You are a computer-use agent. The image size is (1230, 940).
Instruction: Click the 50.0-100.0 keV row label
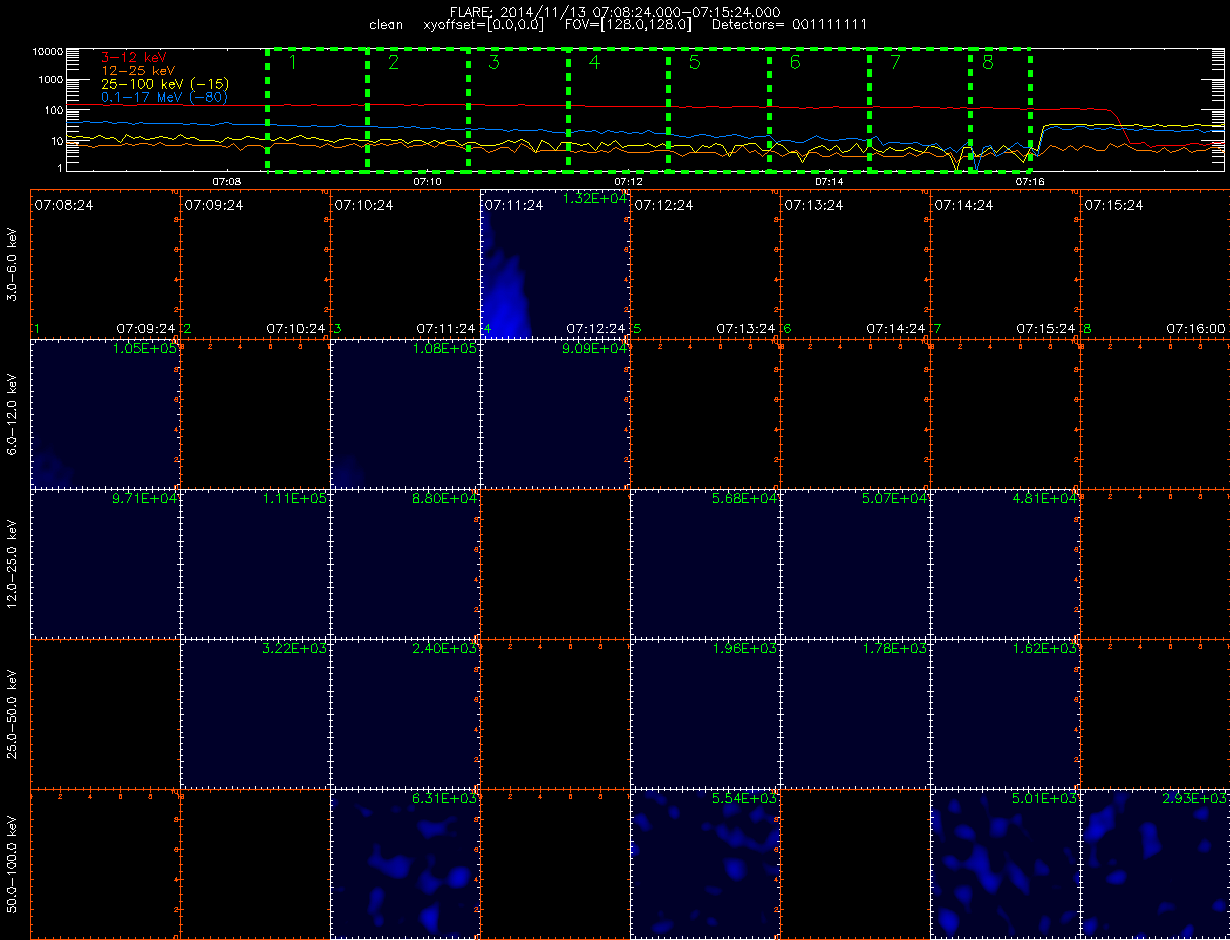click(x=13, y=865)
